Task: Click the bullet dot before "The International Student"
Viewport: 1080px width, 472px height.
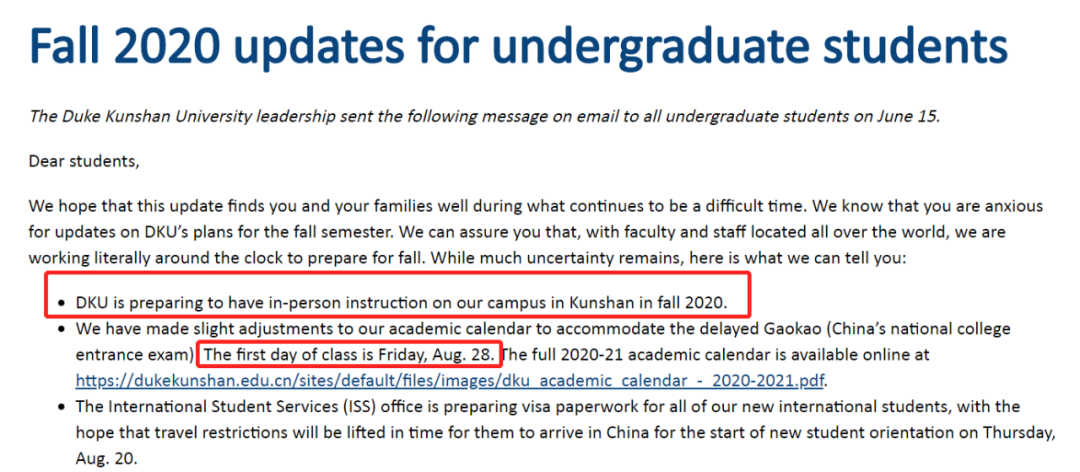Action: (62, 407)
